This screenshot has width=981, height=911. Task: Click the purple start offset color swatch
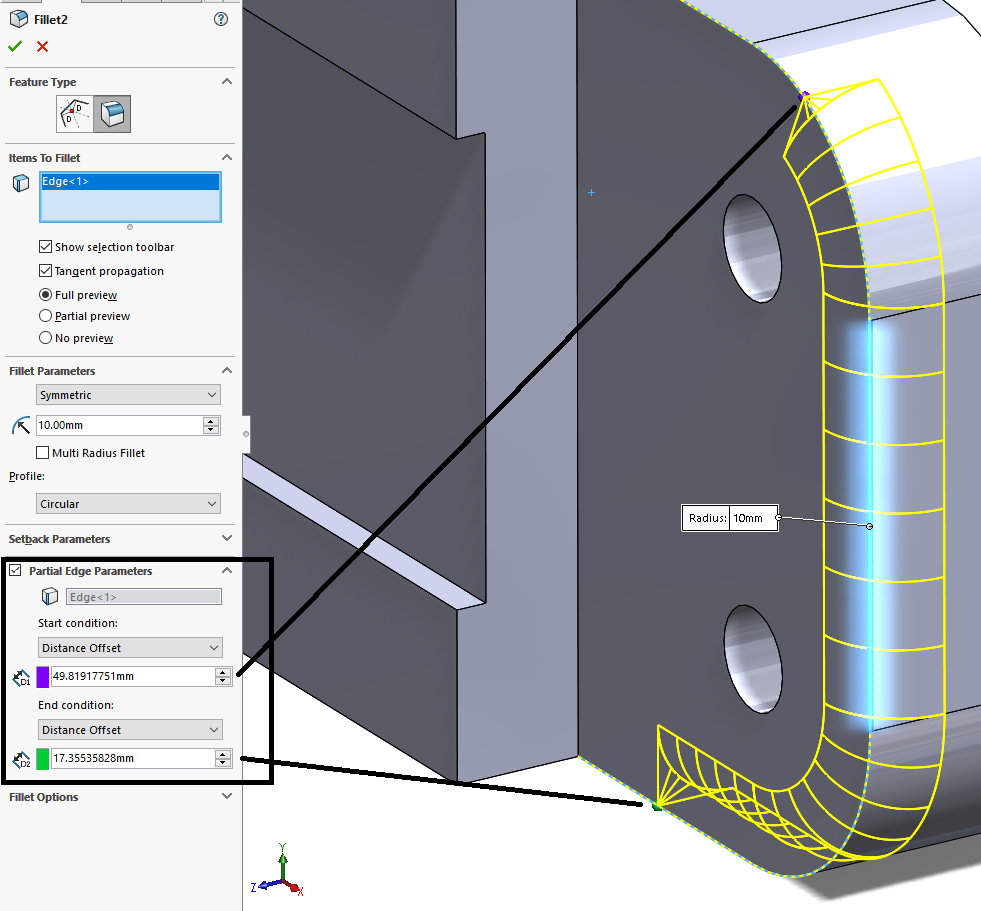(43, 677)
